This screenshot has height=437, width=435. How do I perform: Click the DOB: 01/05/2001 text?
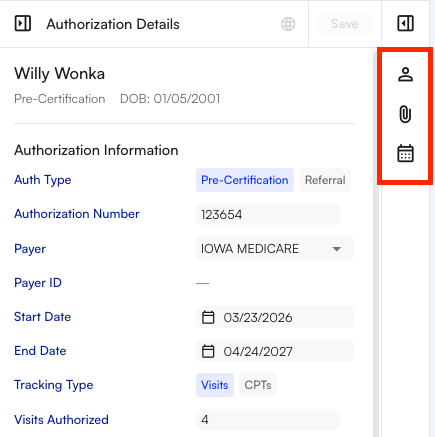click(x=170, y=99)
